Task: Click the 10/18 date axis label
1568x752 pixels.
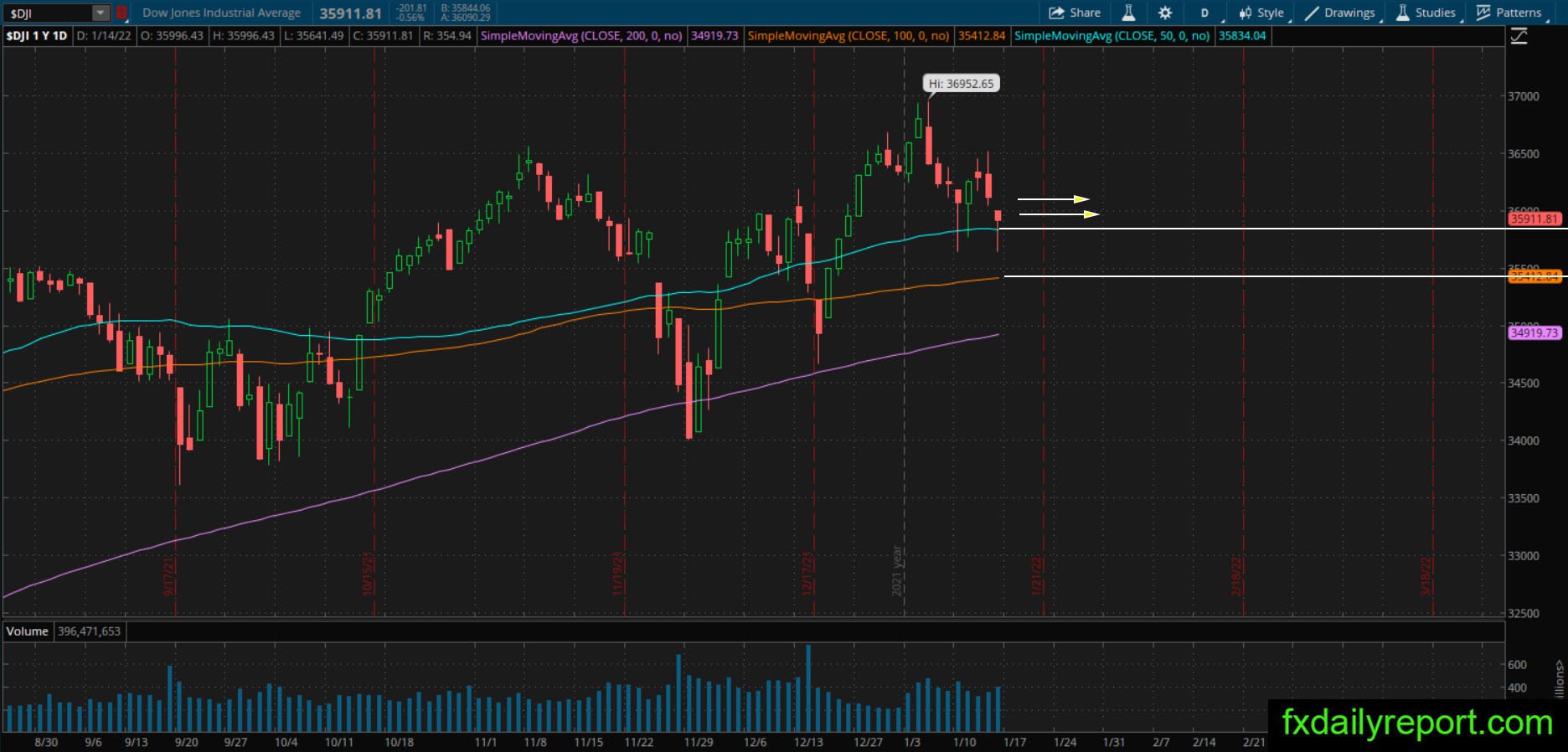Action: [x=399, y=742]
